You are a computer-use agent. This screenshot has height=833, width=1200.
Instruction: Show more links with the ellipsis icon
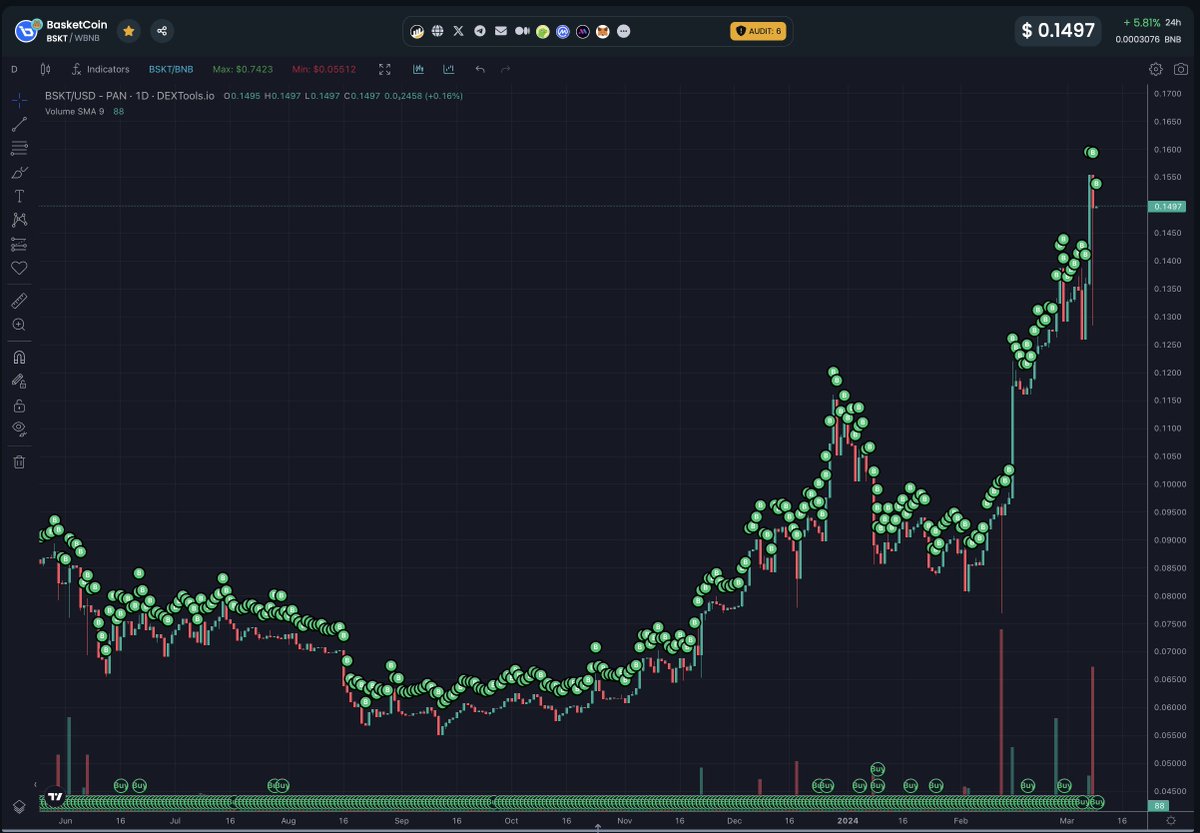coord(624,31)
